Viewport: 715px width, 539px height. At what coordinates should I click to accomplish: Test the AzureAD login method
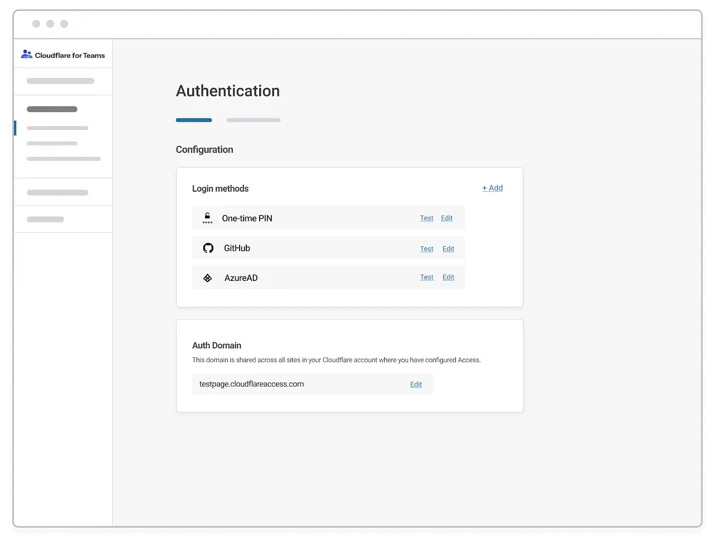pos(426,277)
